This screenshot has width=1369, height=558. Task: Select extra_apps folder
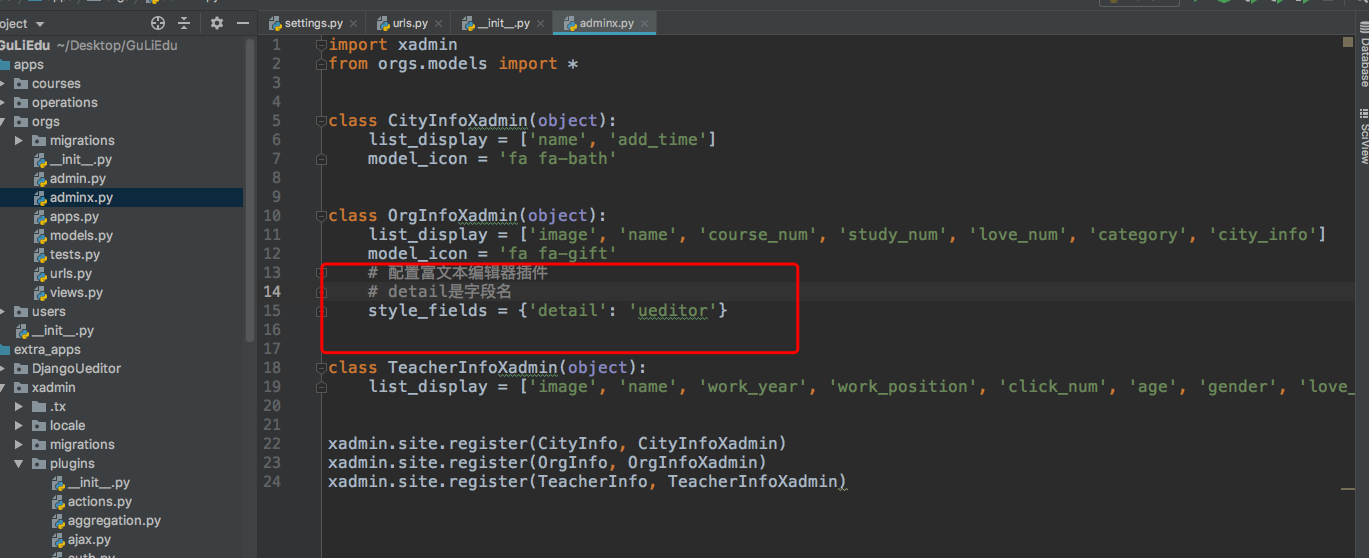[x=47, y=349]
